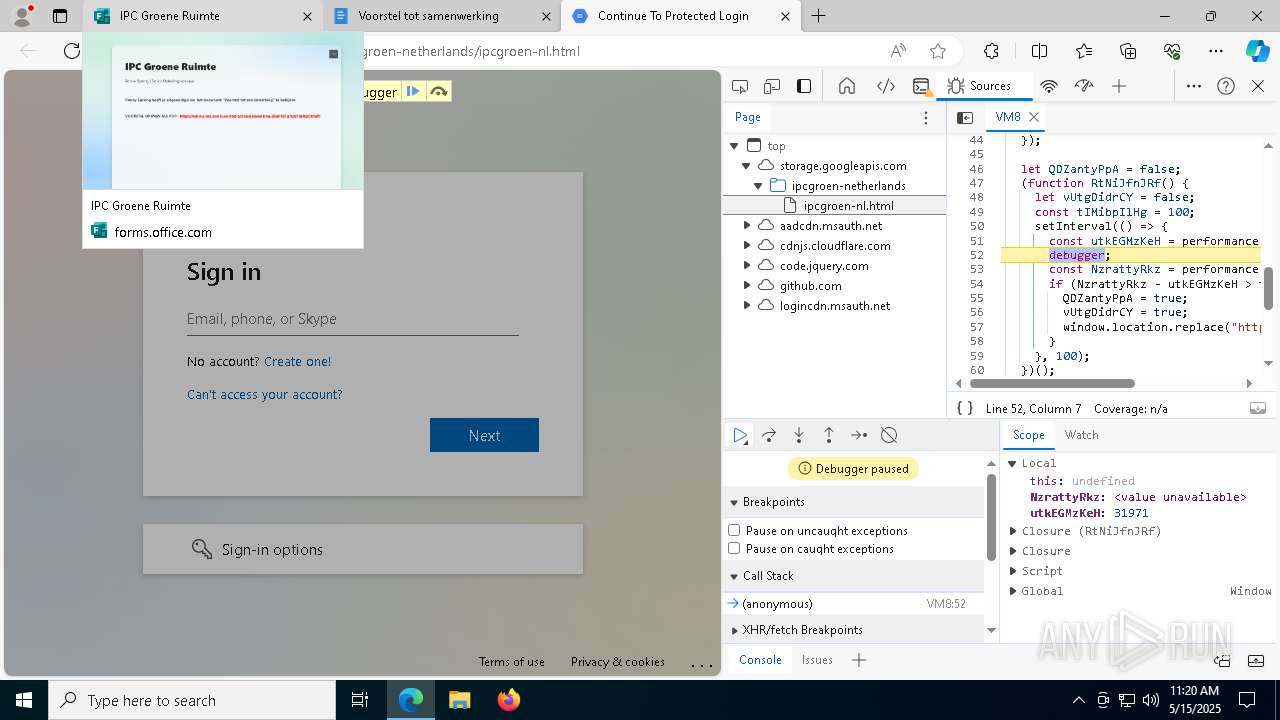The height and width of the screenshot is (720, 1280).
Task: Collapse the top frame tree node
Action: pyautogui.click(x=735, y=146)
